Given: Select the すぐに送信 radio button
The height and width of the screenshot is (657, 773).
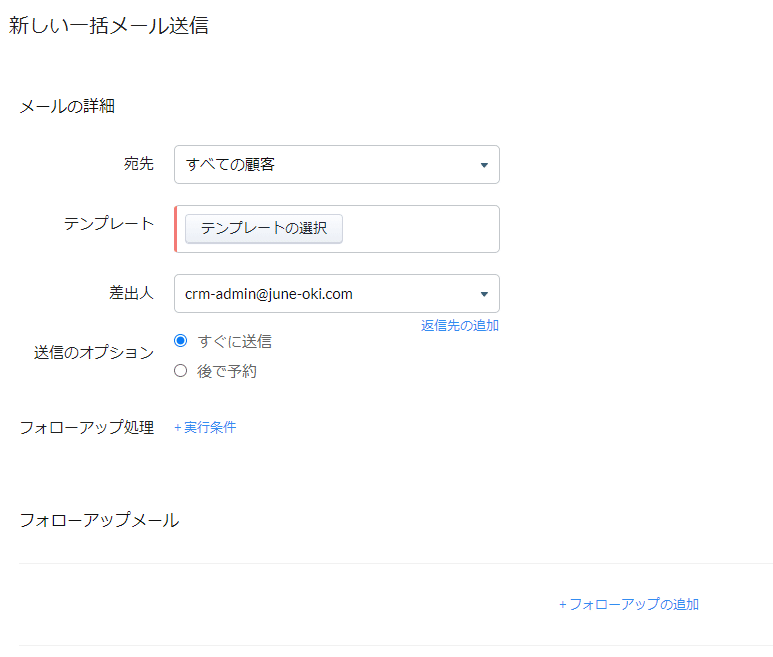Looking at the screenshot, I should [x=181, y=341].
